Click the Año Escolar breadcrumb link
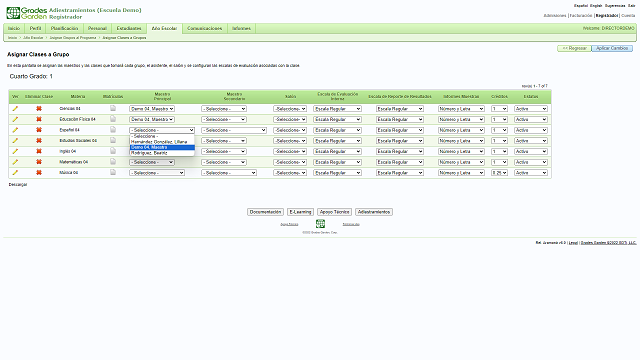 click(33, 38)
